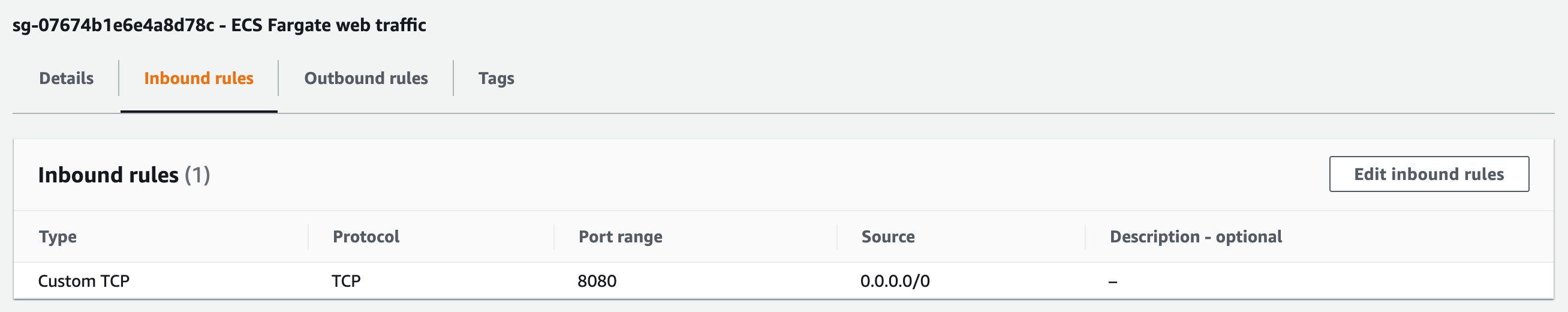Click the 8080 port range value
The image size is (1568, 312).
pos(597,281)
